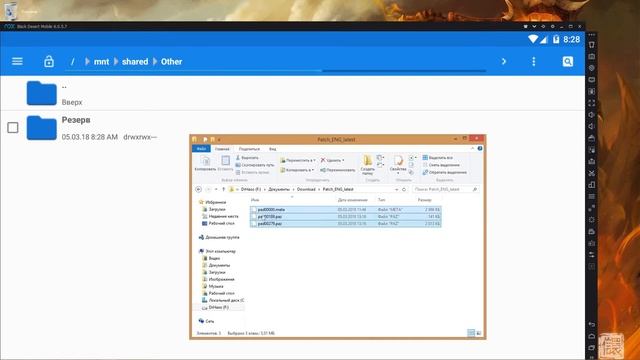
Task: Select pad00279.paz file in Explorer
Action: pyautogui.click(x=345, y=224)
